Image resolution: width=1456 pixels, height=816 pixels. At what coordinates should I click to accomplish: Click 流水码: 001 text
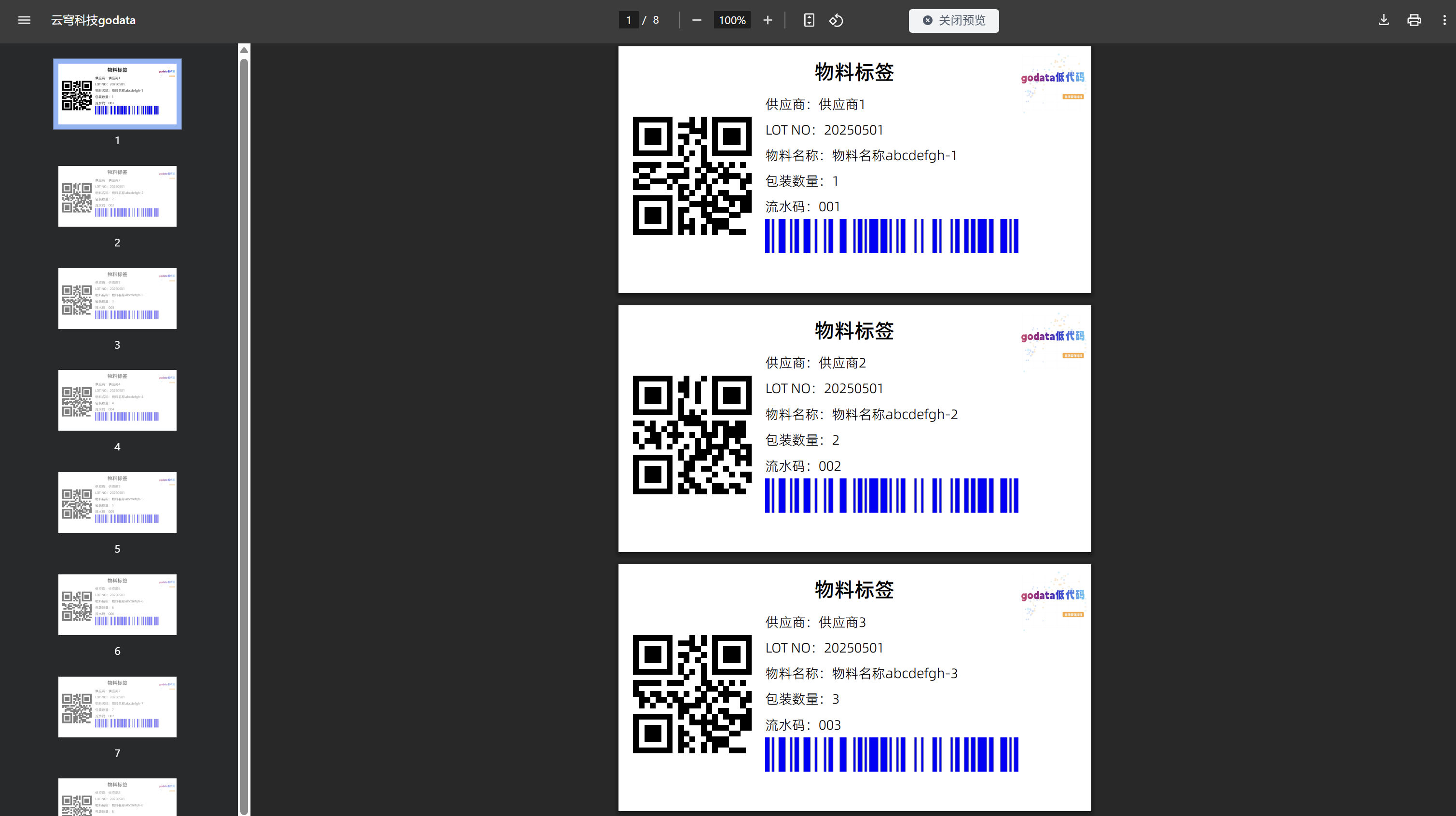click(803, 207)
